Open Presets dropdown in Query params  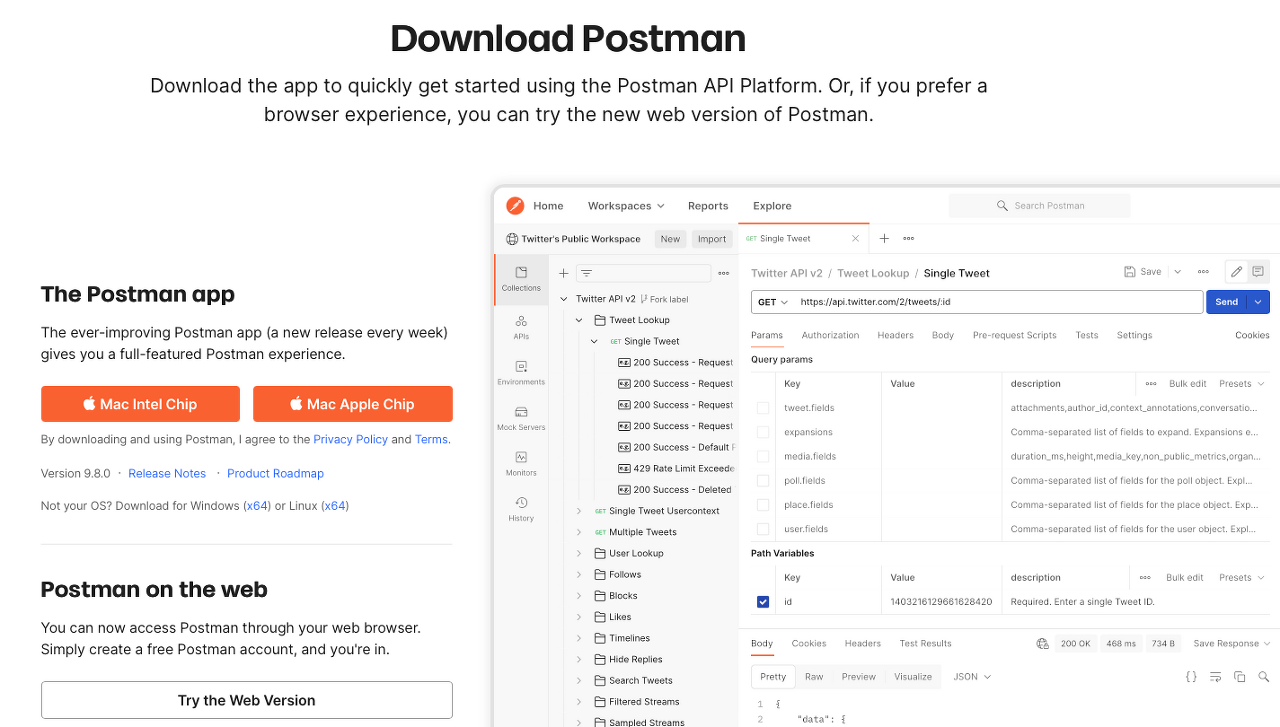(x=1241, y=384)
